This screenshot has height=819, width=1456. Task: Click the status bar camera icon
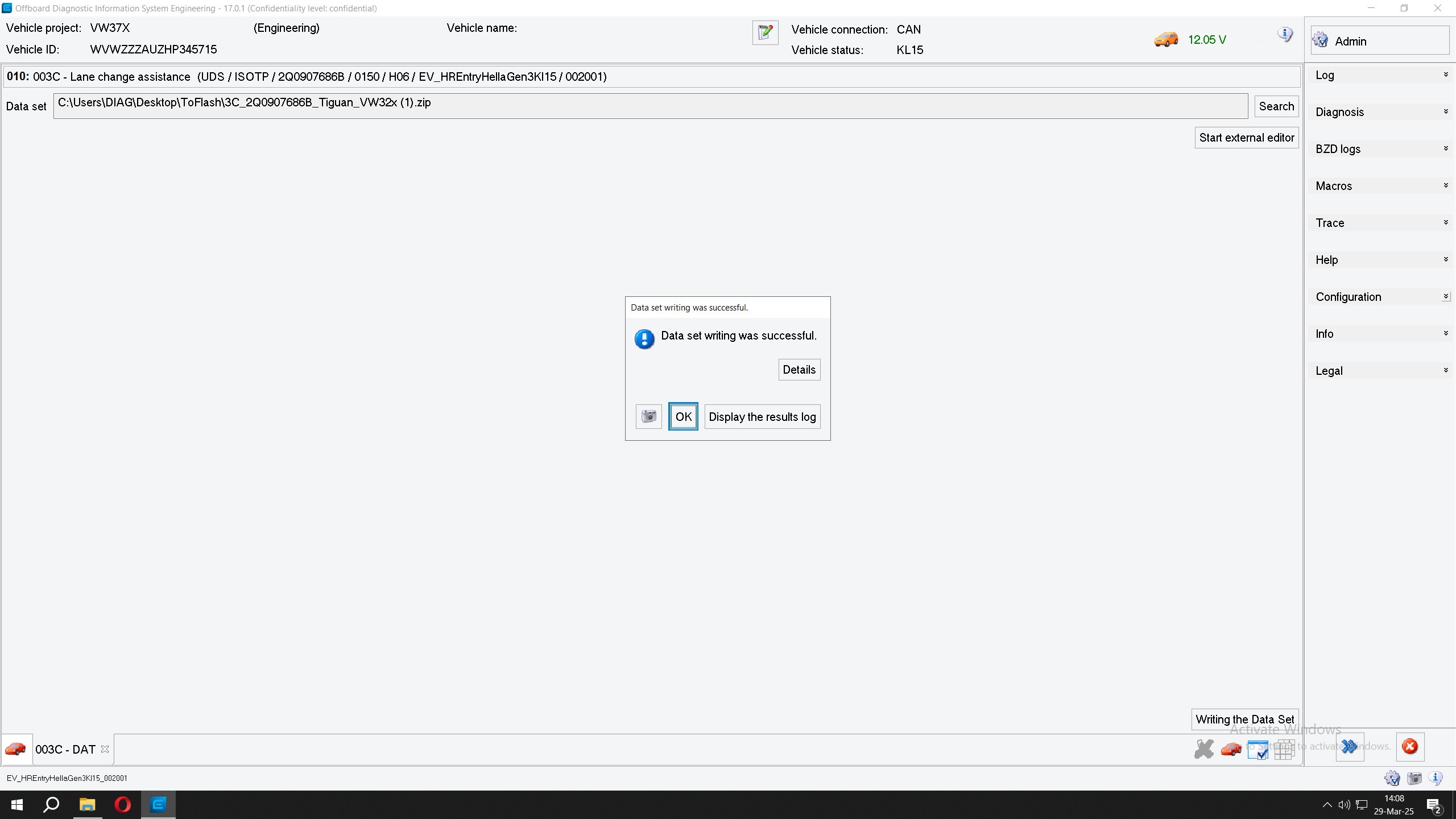[1414, 778]
